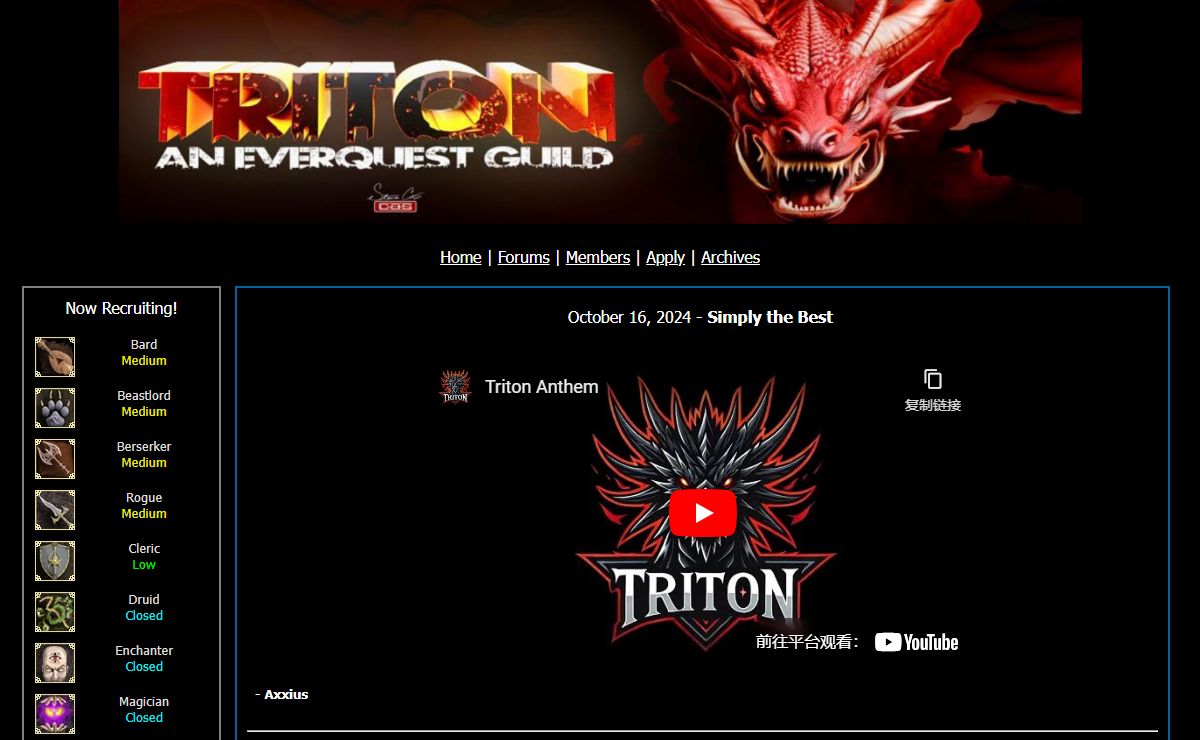The image size is (1200, 740).
Task: Click the Rogue dagger icon
Action: (55, 510)
